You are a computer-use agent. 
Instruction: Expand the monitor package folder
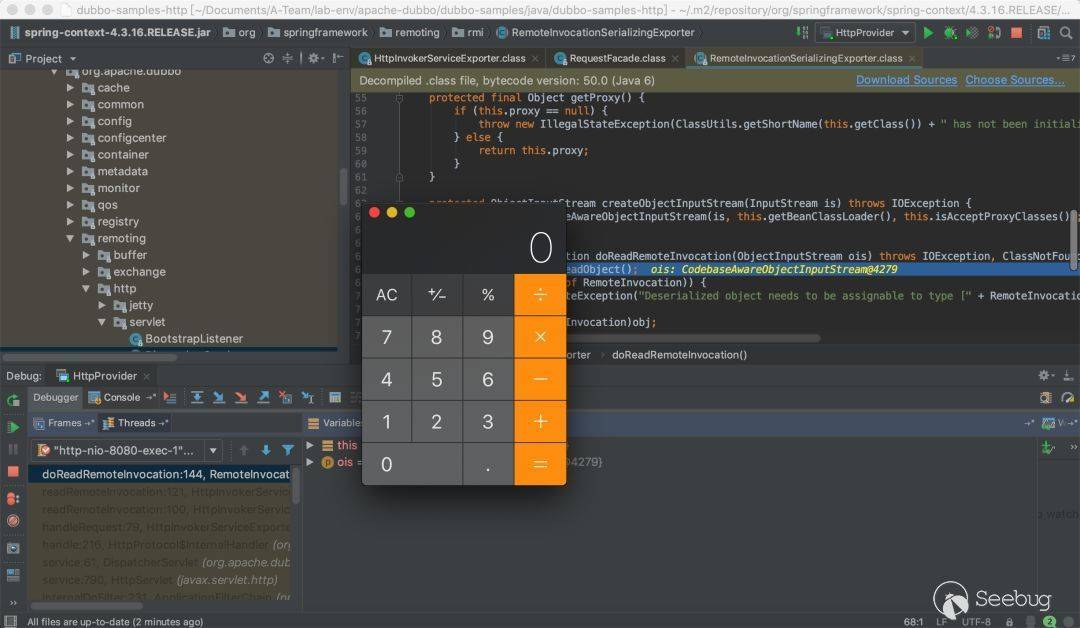[71, 188]
